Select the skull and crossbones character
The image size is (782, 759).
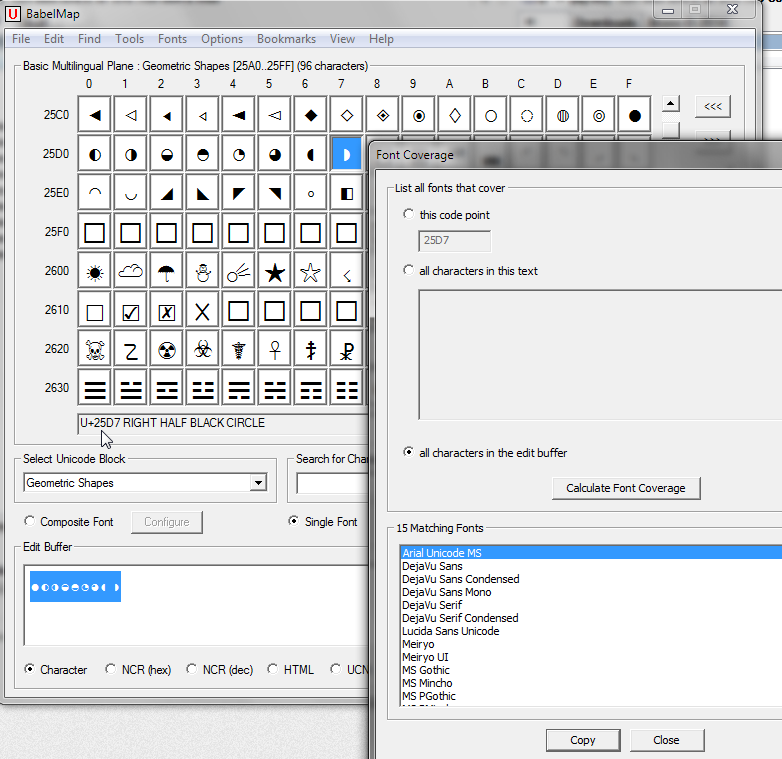click(x=95, y=350)
